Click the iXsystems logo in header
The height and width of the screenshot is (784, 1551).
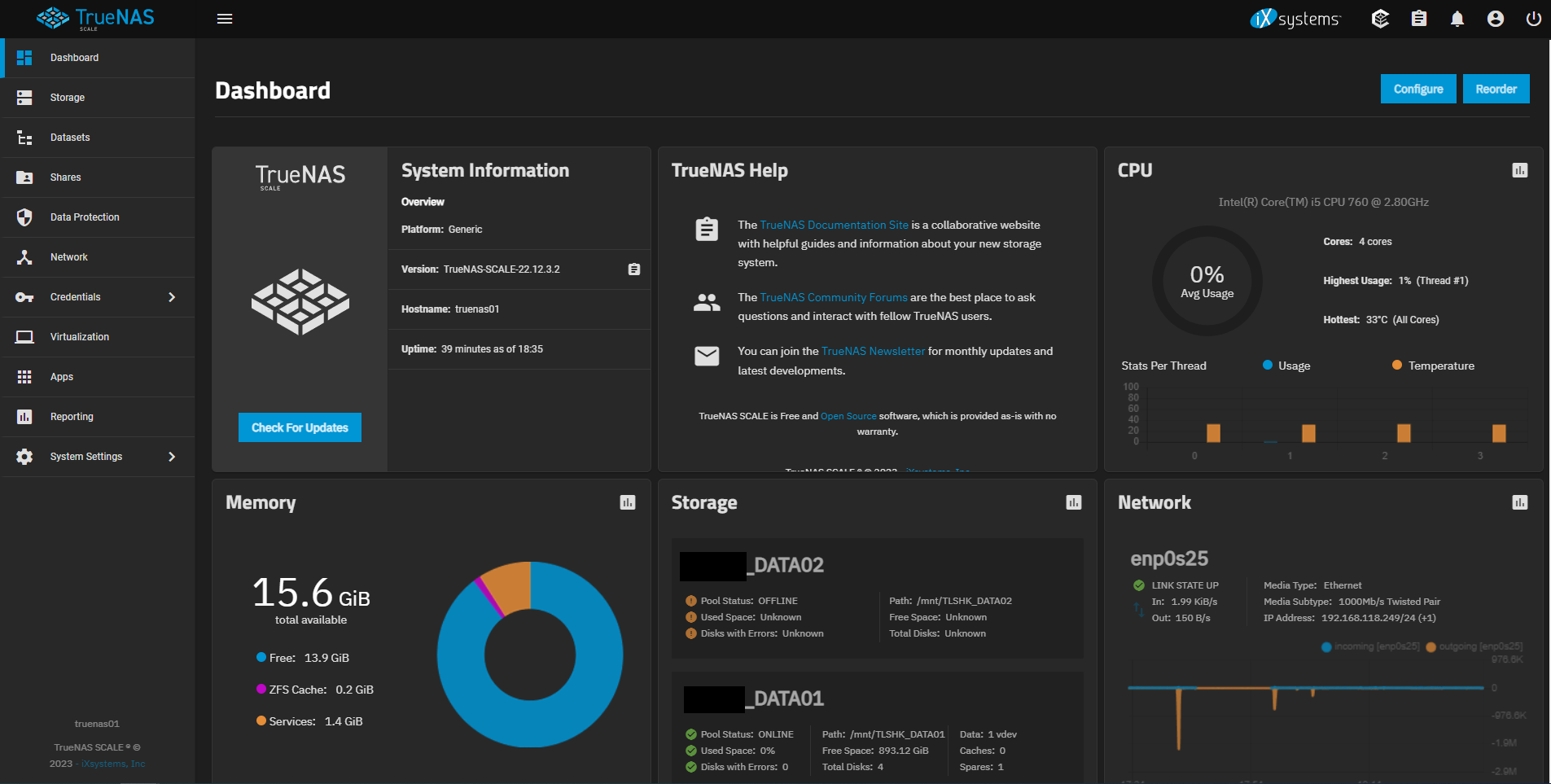1295,19
